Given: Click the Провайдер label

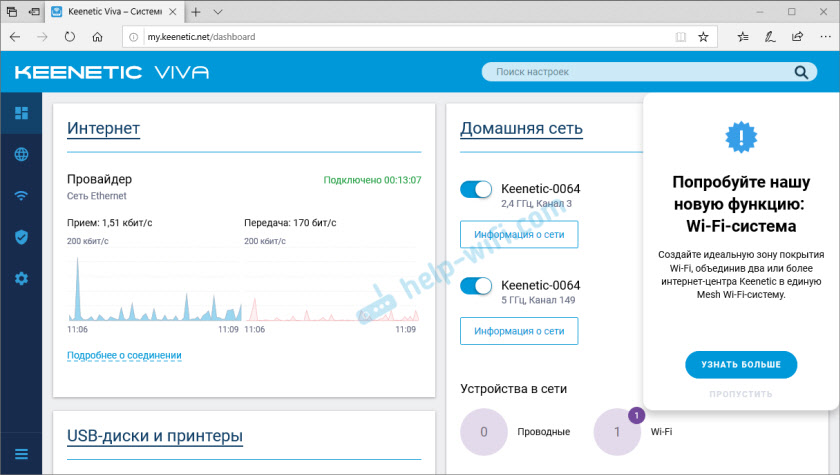Looking at the screenshot, I should pos(99,179).
